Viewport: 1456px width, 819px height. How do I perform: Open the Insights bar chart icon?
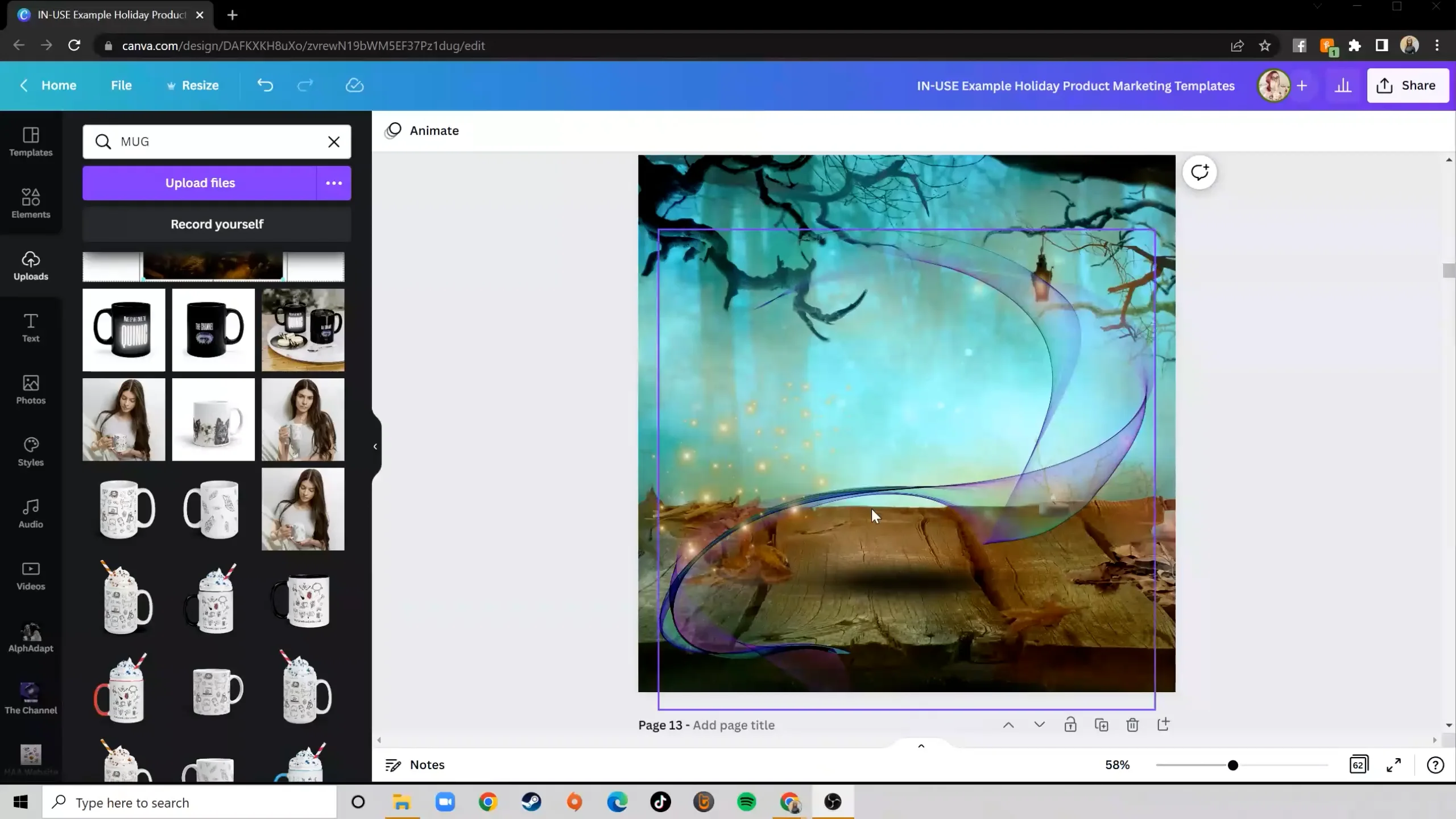pyautogui.click(x=1343, y=85)
